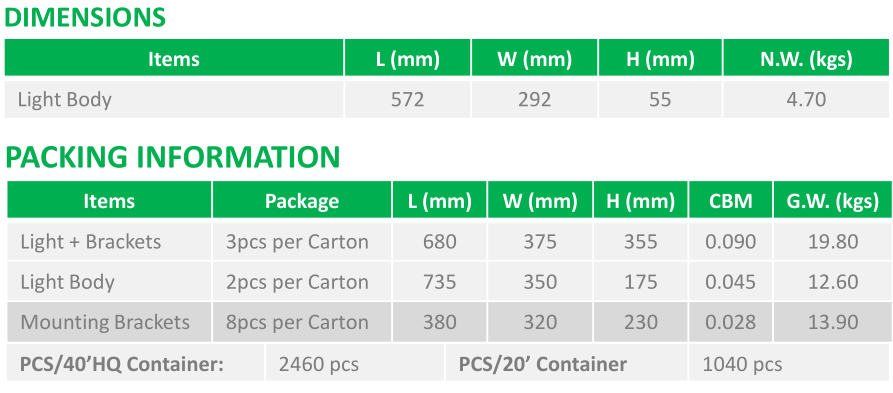Click the Light Body weight value 4.70
This screenshot has width=893, height=393.
[806, 100]
